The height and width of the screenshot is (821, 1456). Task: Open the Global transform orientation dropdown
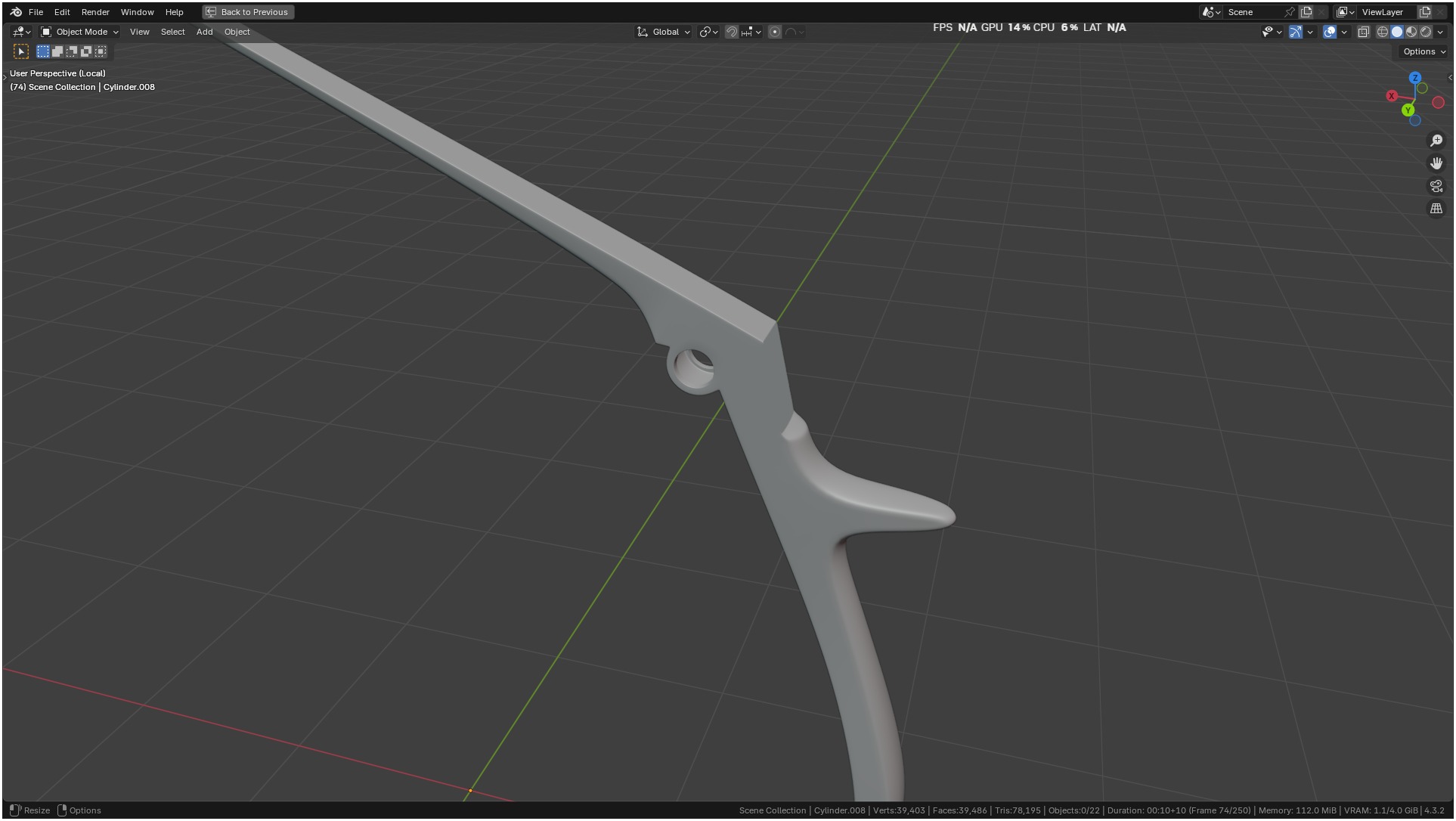point(663,32)
